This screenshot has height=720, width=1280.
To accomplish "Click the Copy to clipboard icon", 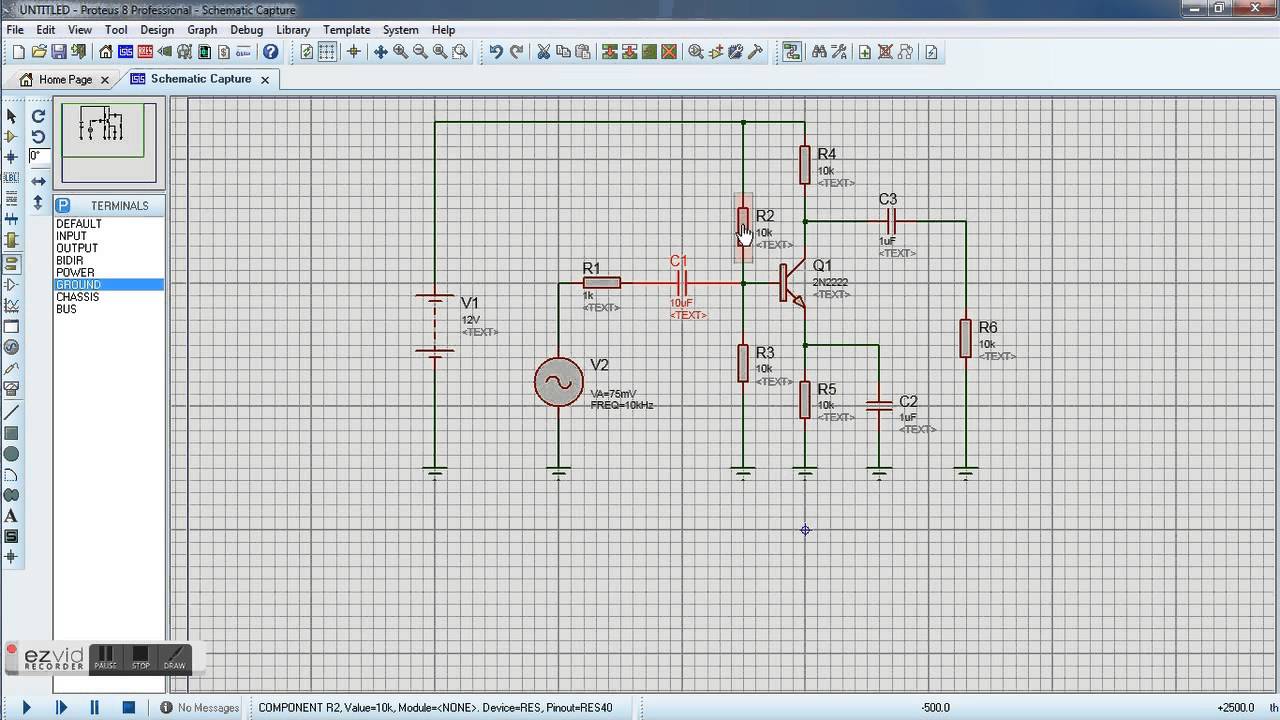I will [x=563, y=52].
